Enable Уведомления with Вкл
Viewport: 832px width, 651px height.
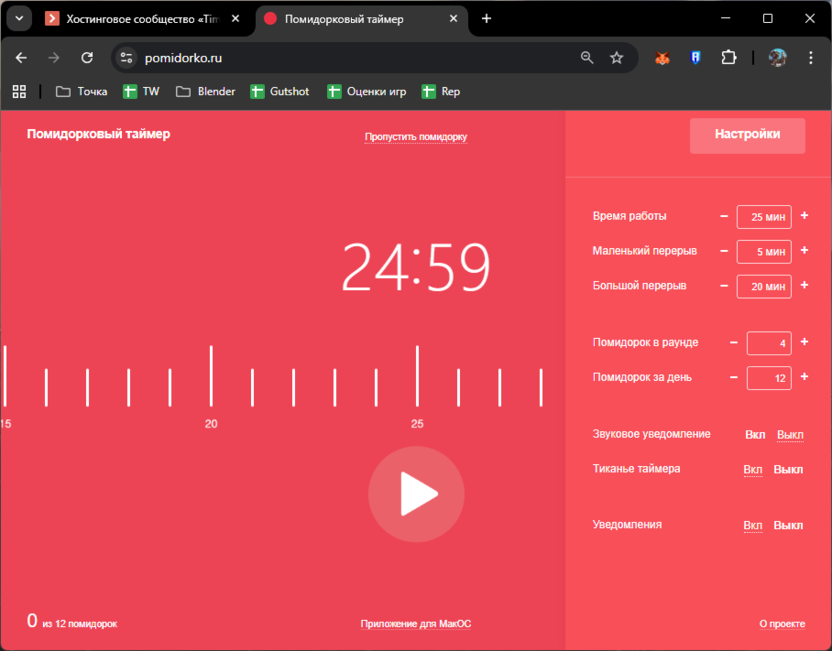point(752,525)
